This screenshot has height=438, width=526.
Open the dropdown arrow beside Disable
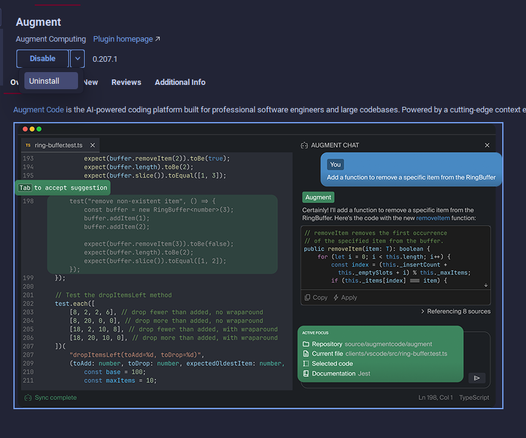pyautogui.click(x=77, y=59)
